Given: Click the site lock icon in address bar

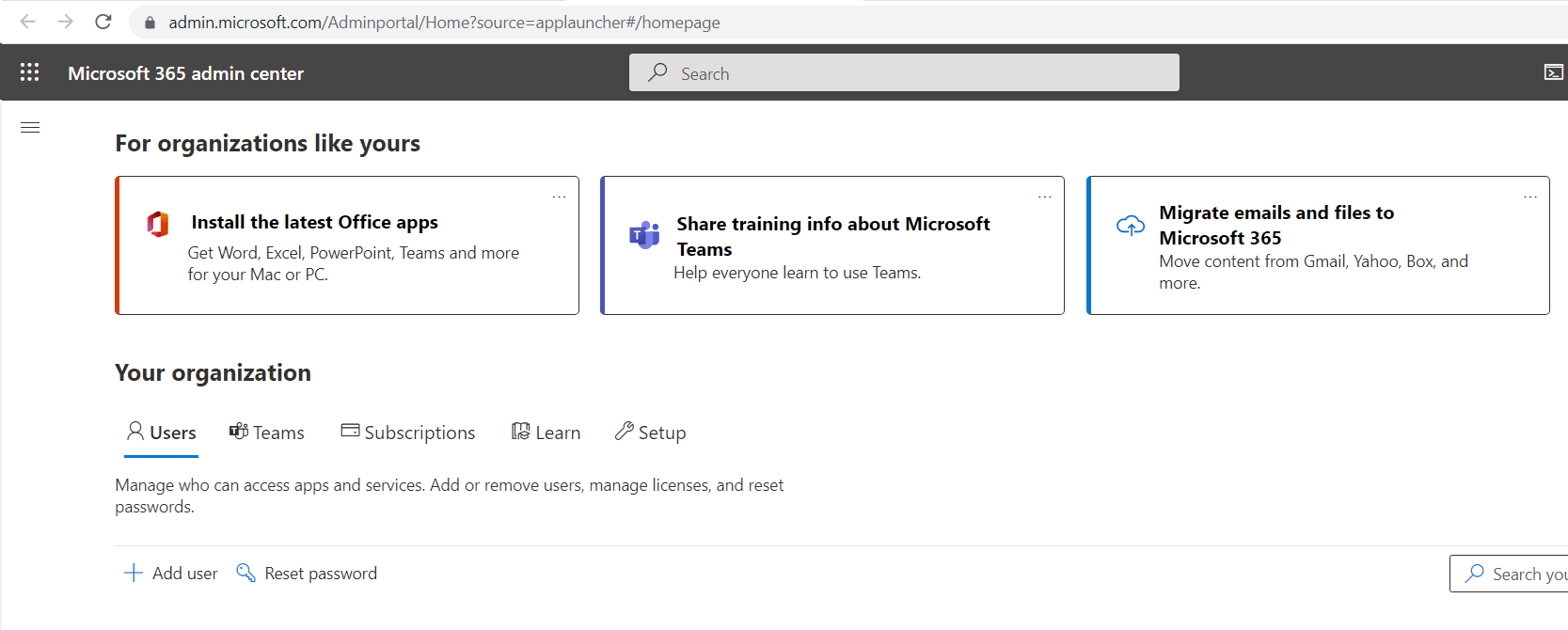Looking at the screenshot, I should coord(150,23).
